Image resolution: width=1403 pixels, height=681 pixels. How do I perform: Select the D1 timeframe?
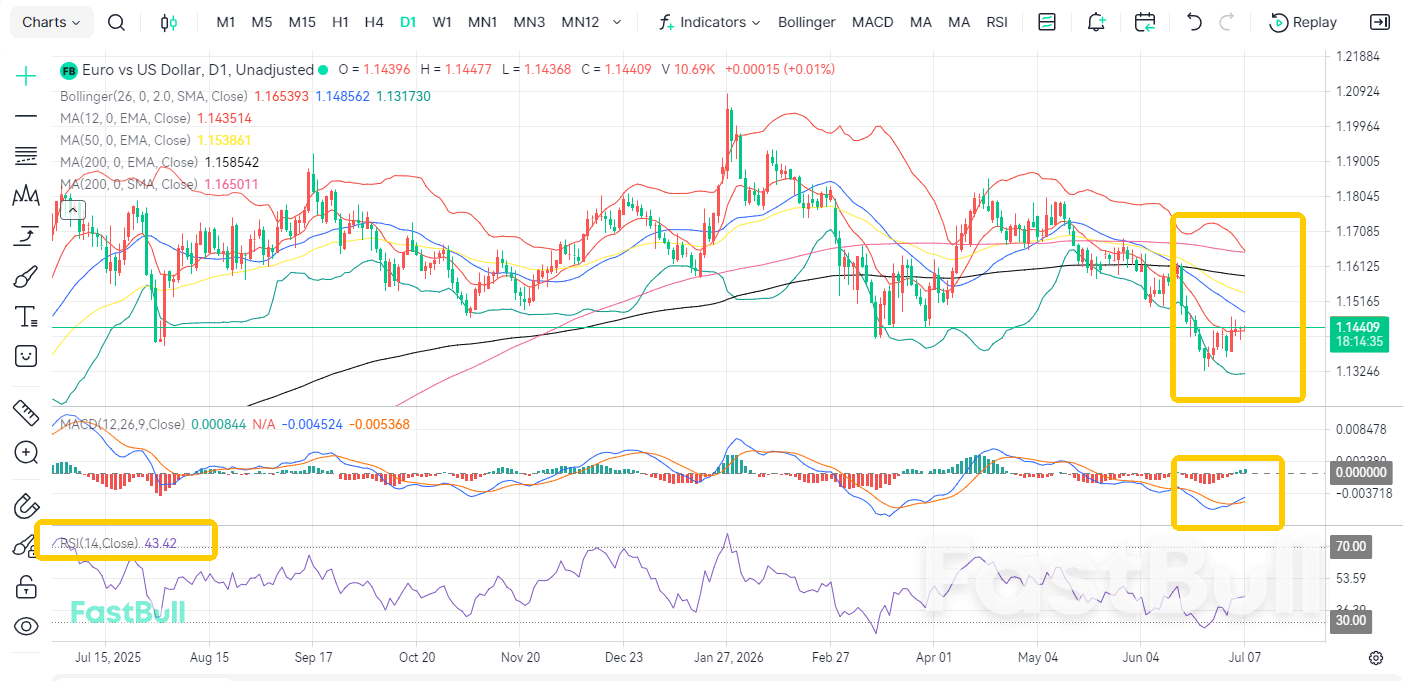click(407, 22)
